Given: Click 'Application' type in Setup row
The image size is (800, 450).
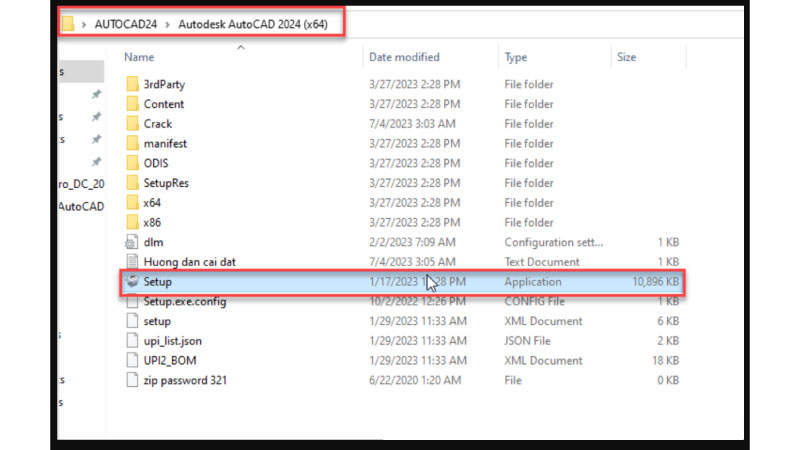Looking at the screenshot, I should click(x=533, y=282).
